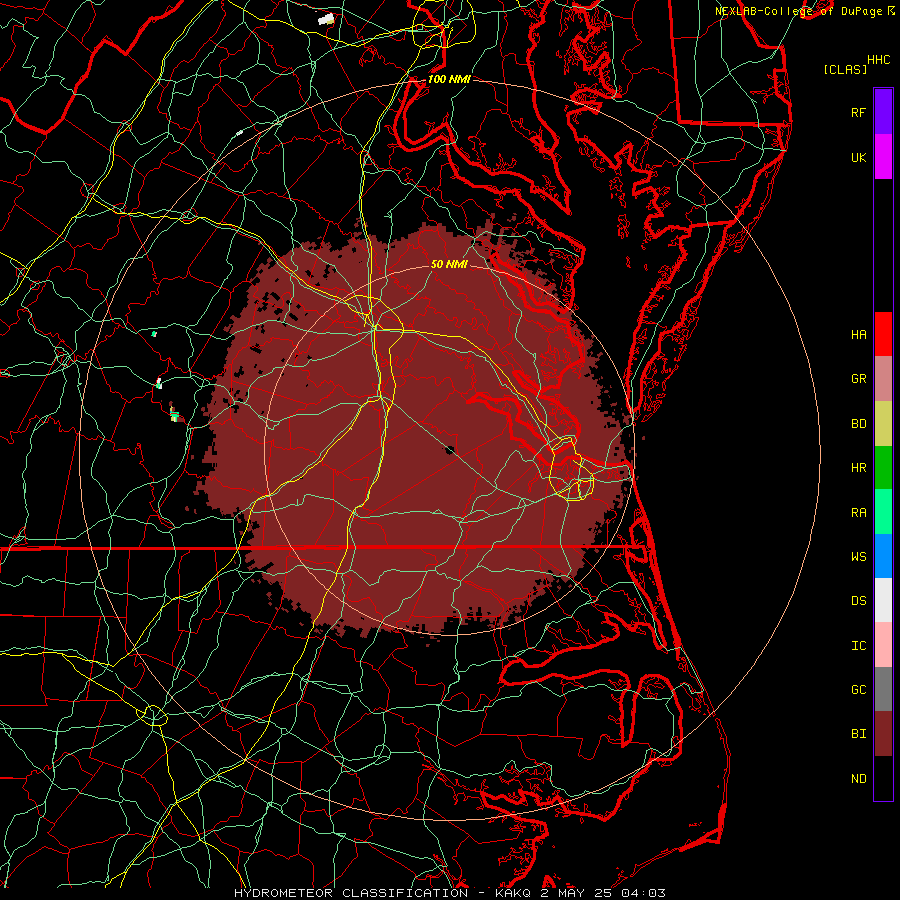Click the RF purple legend swatch

pyautogui.click(x=883, y=112)
